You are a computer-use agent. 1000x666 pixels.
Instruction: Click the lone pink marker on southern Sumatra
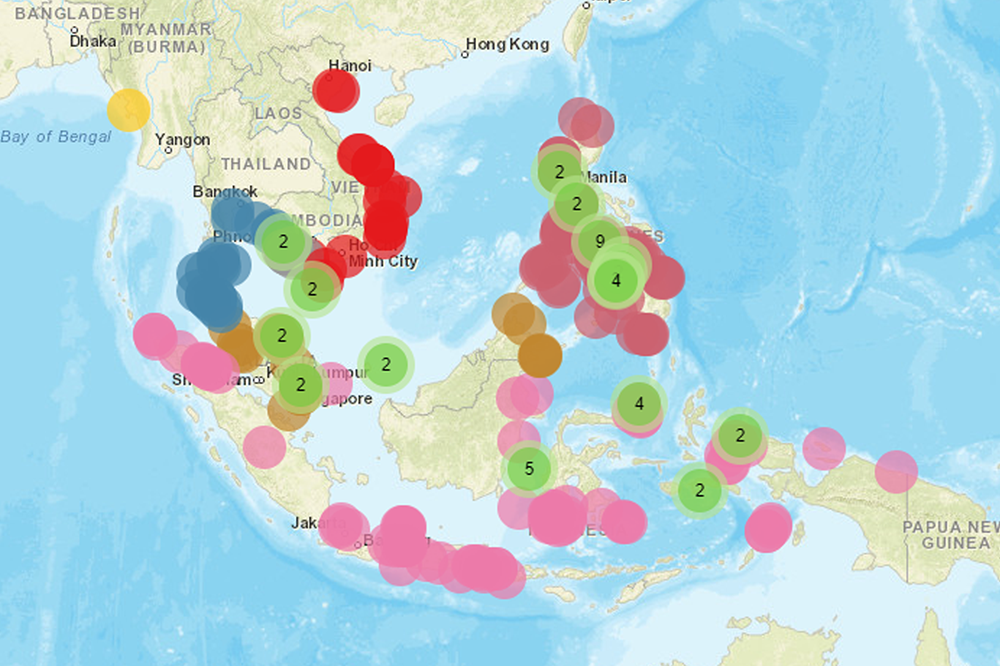[264, 447]
